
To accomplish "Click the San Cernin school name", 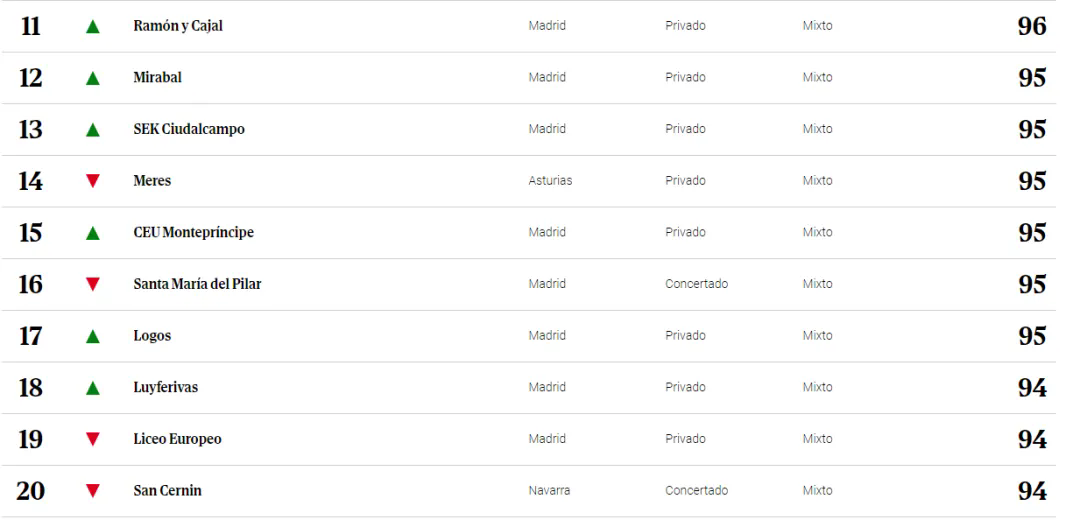I will tap(167, 490).
